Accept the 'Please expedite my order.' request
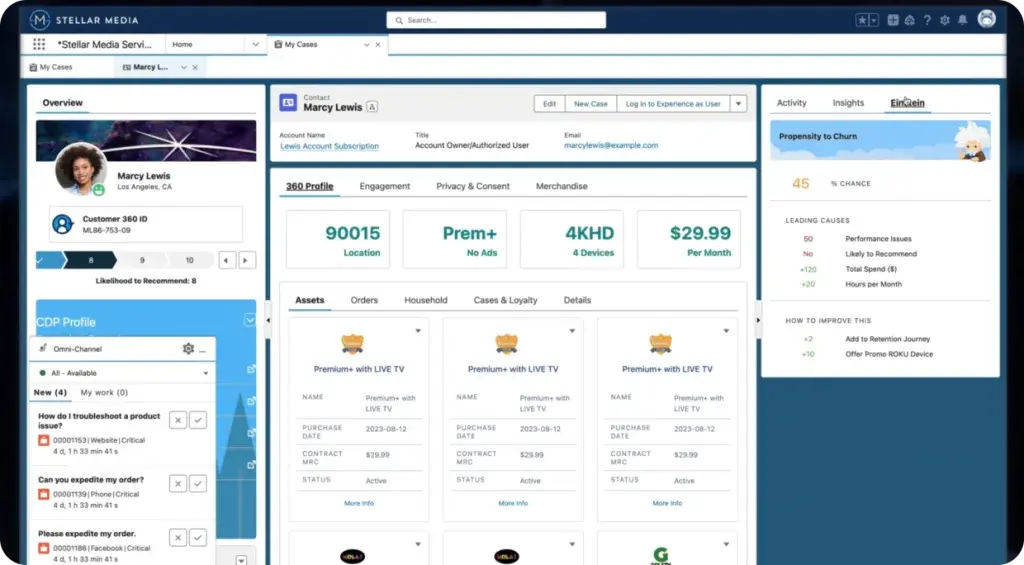 (198, 540)
